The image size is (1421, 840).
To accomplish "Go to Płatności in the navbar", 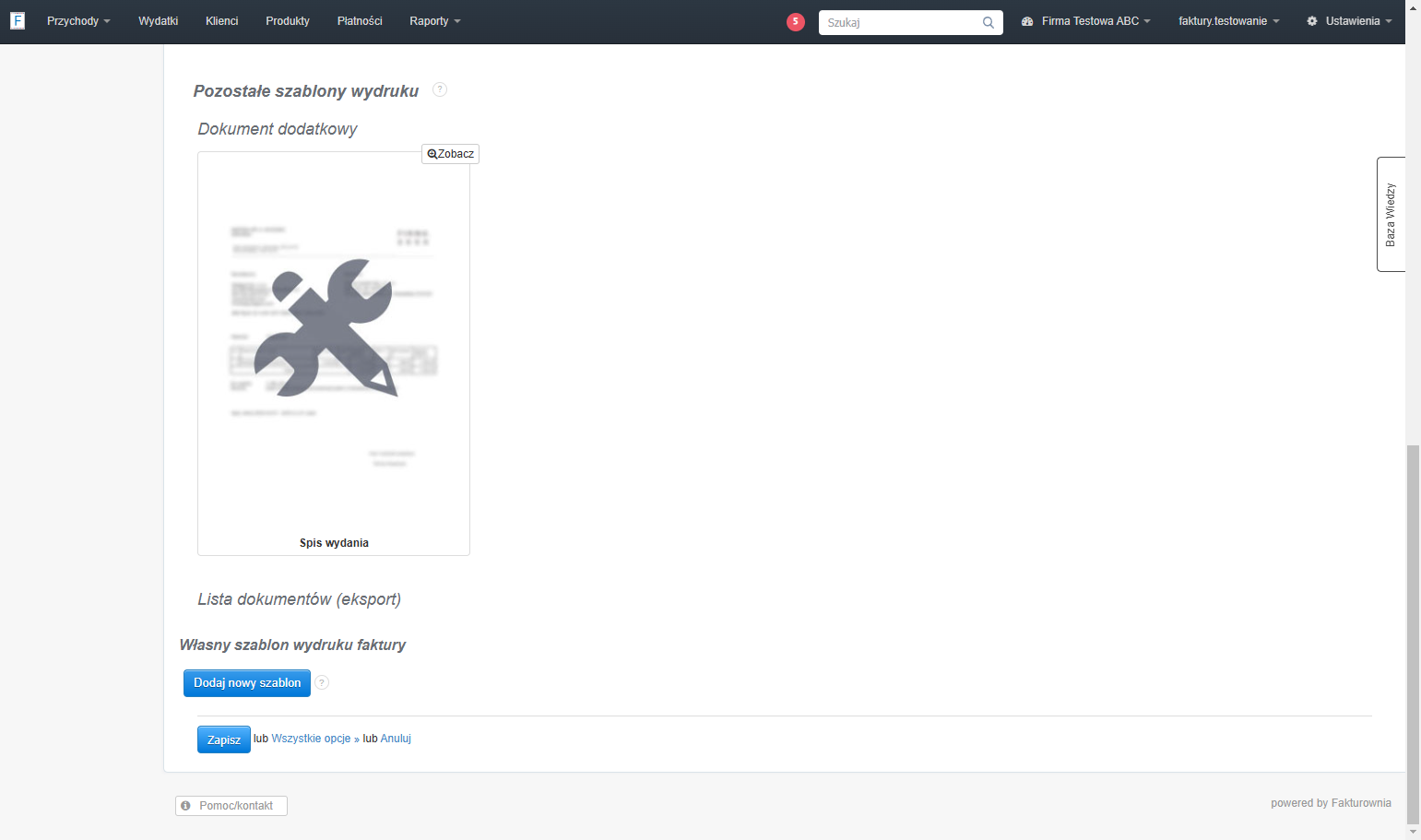I will coord(360,21).
